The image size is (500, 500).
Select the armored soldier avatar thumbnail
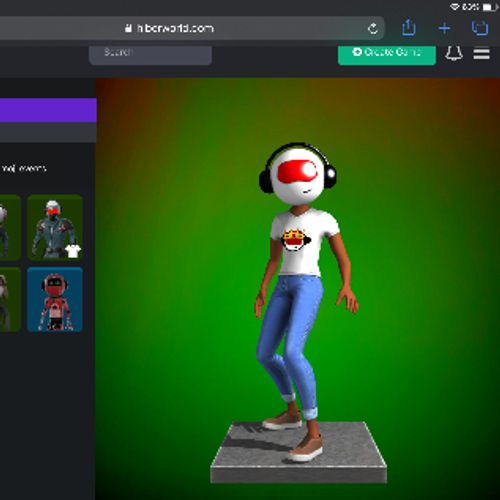pos(55,228)
